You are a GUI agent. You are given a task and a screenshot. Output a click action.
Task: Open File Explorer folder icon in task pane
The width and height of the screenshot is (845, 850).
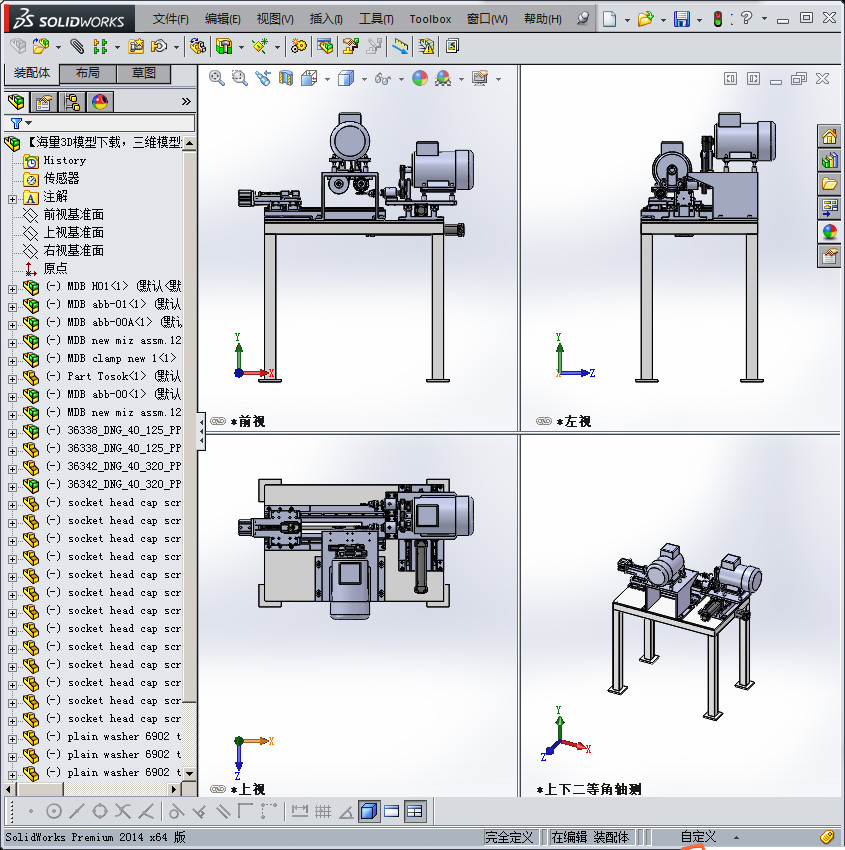click(829, 184)
